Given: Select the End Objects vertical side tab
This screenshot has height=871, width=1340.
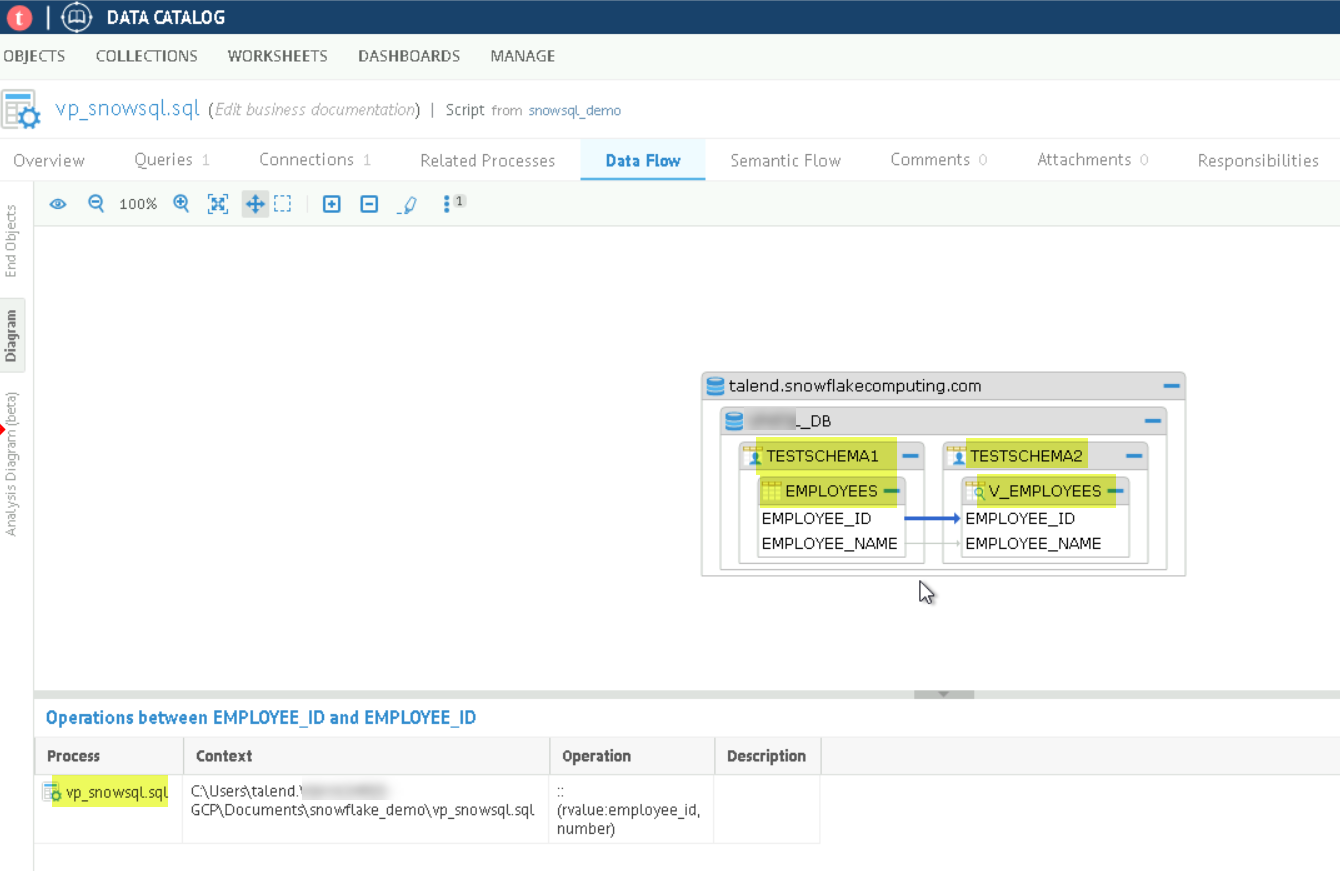Looking at the screenshot, I should point(12,241).
